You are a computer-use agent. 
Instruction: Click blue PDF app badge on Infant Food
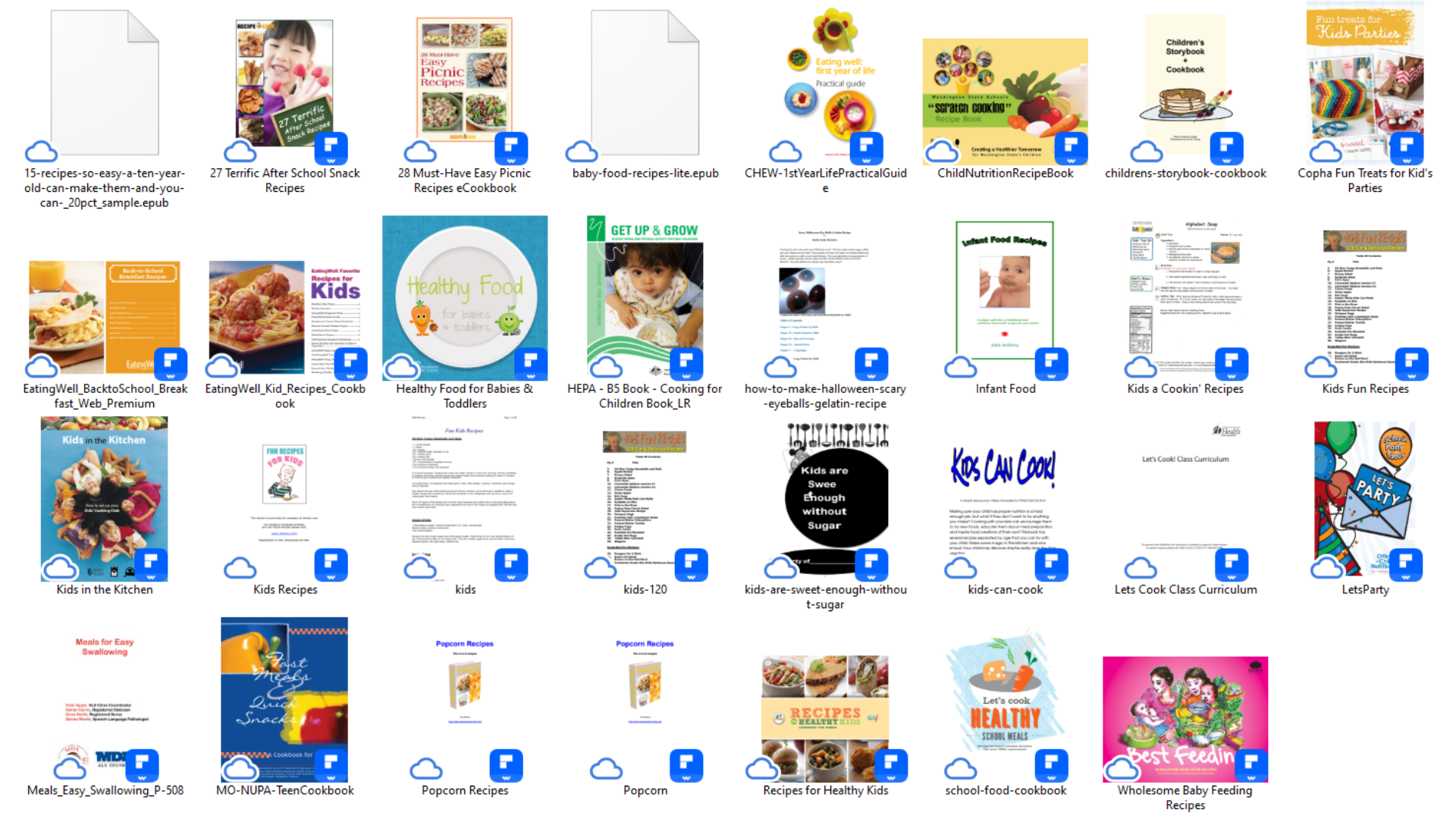1051,363
